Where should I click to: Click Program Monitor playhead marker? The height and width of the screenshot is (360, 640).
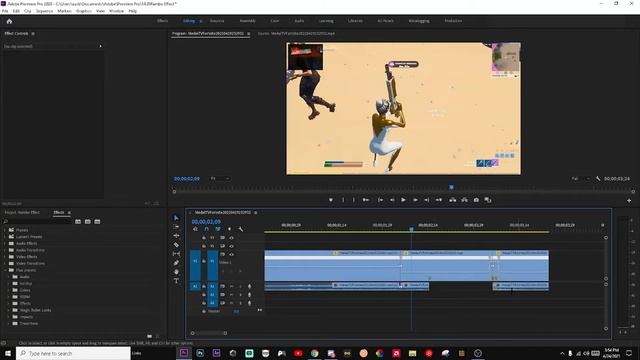click(451, 187)
